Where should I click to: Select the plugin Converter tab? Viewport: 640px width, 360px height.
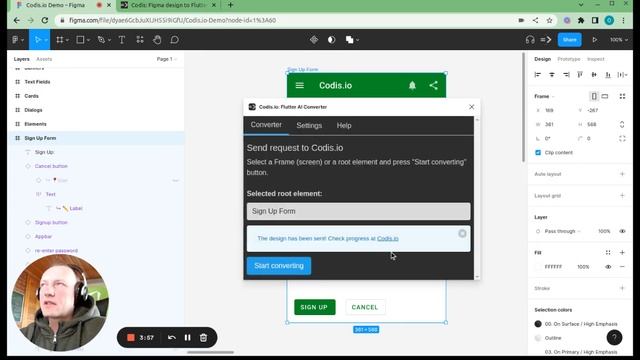point(266,125)
